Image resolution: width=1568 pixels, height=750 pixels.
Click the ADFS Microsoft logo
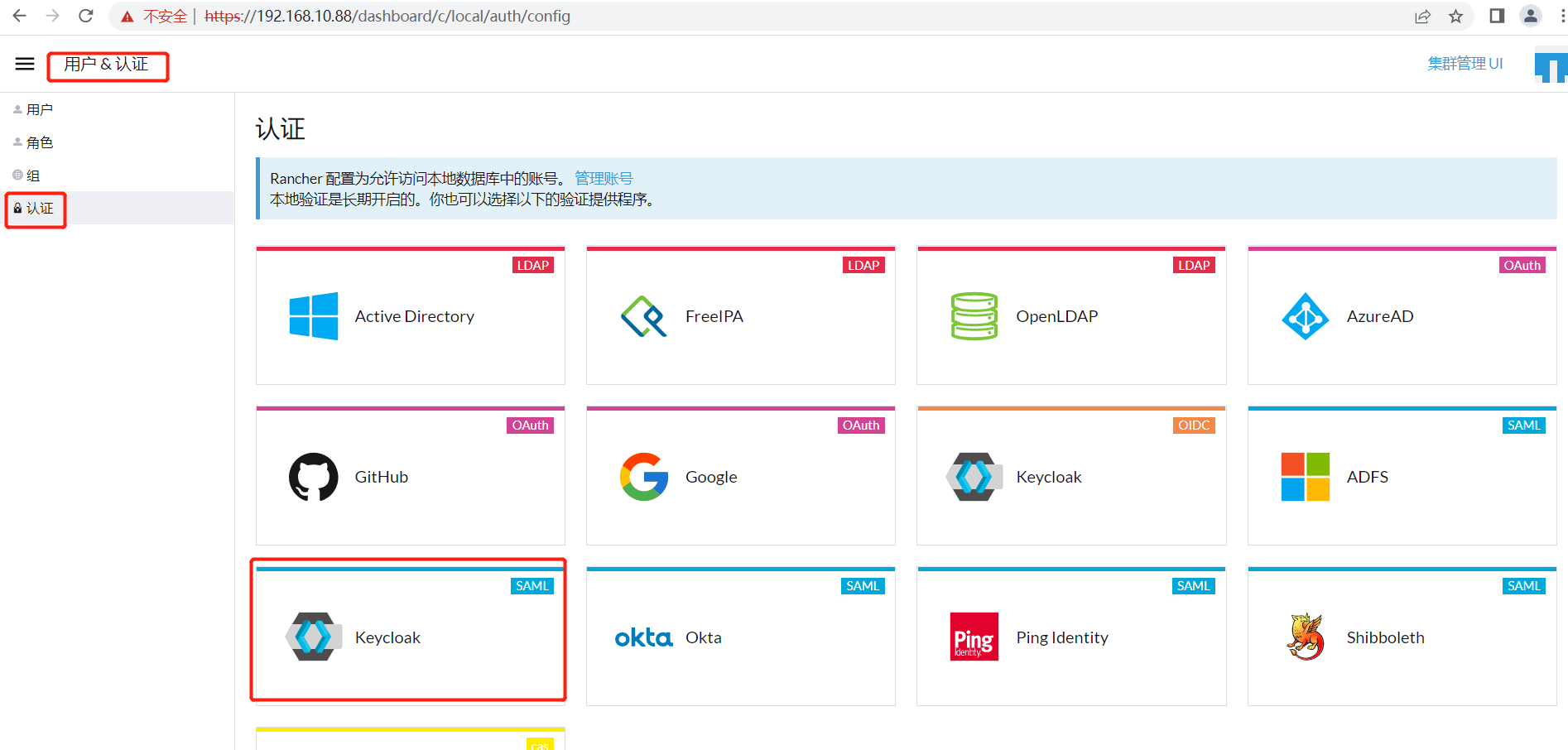(1306, 477)
